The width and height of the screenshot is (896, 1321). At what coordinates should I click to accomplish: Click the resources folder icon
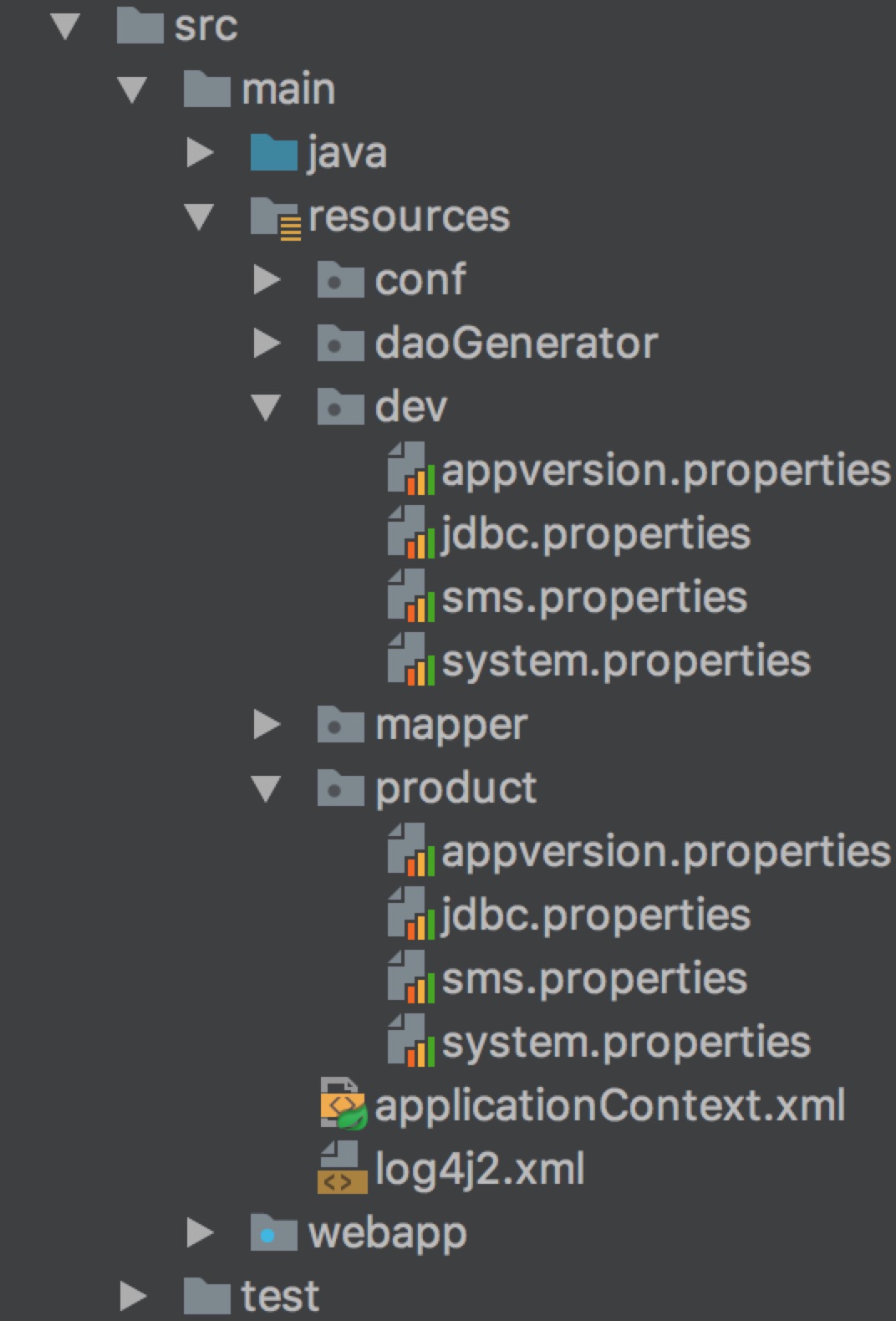point(275,217)
